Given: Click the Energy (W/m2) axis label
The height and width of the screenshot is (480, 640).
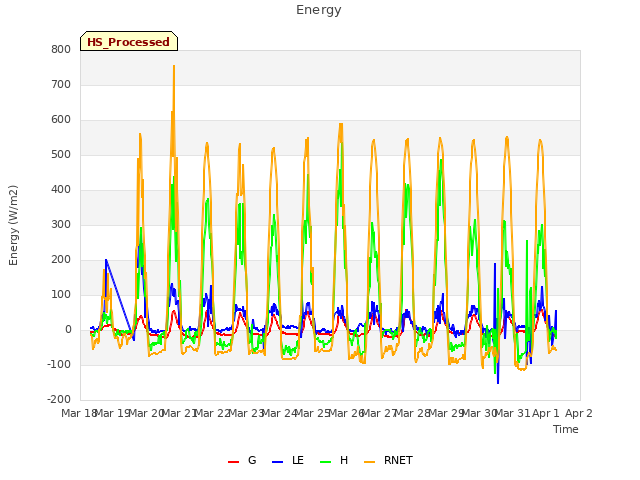Looking at the screenshot, I should point(13,225).
